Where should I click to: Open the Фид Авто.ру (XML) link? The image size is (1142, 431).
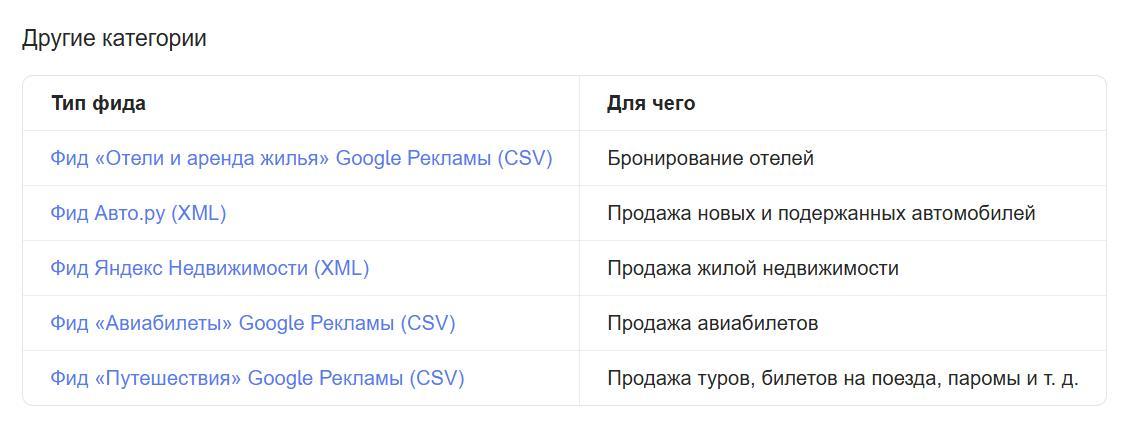138,213
